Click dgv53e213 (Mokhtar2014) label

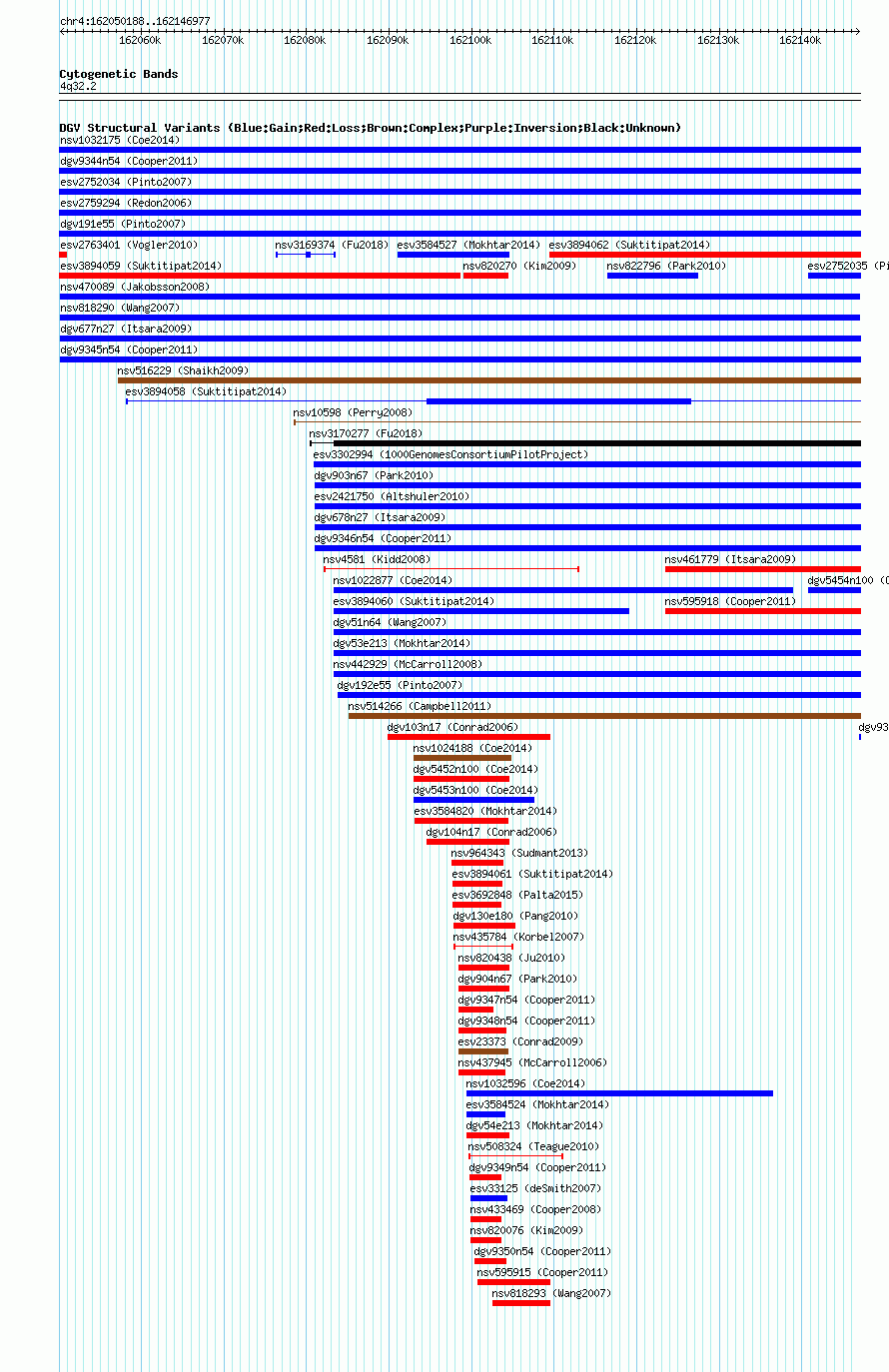pyautogui.click(x=403, y=643)
